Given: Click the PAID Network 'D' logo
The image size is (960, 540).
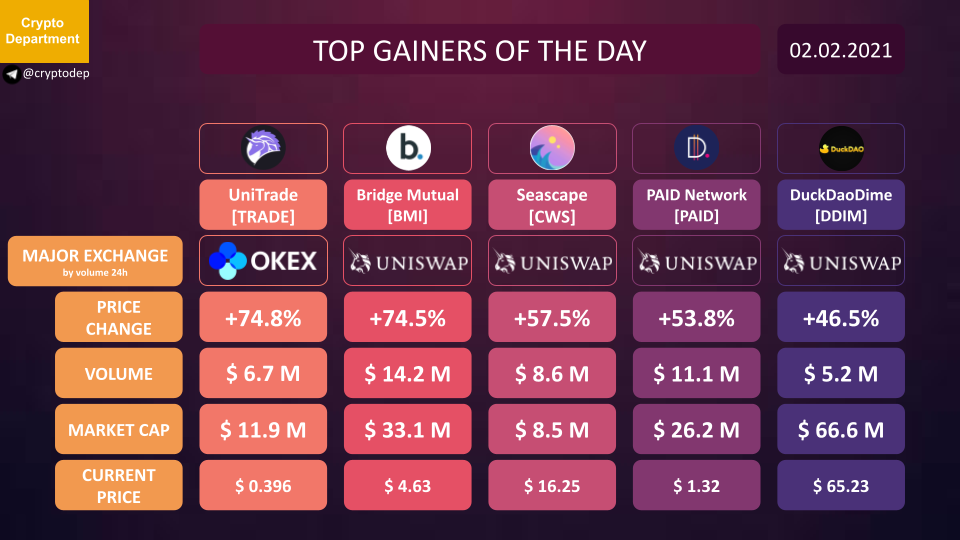Looking at the screenshot, I should tap(696, 148).
